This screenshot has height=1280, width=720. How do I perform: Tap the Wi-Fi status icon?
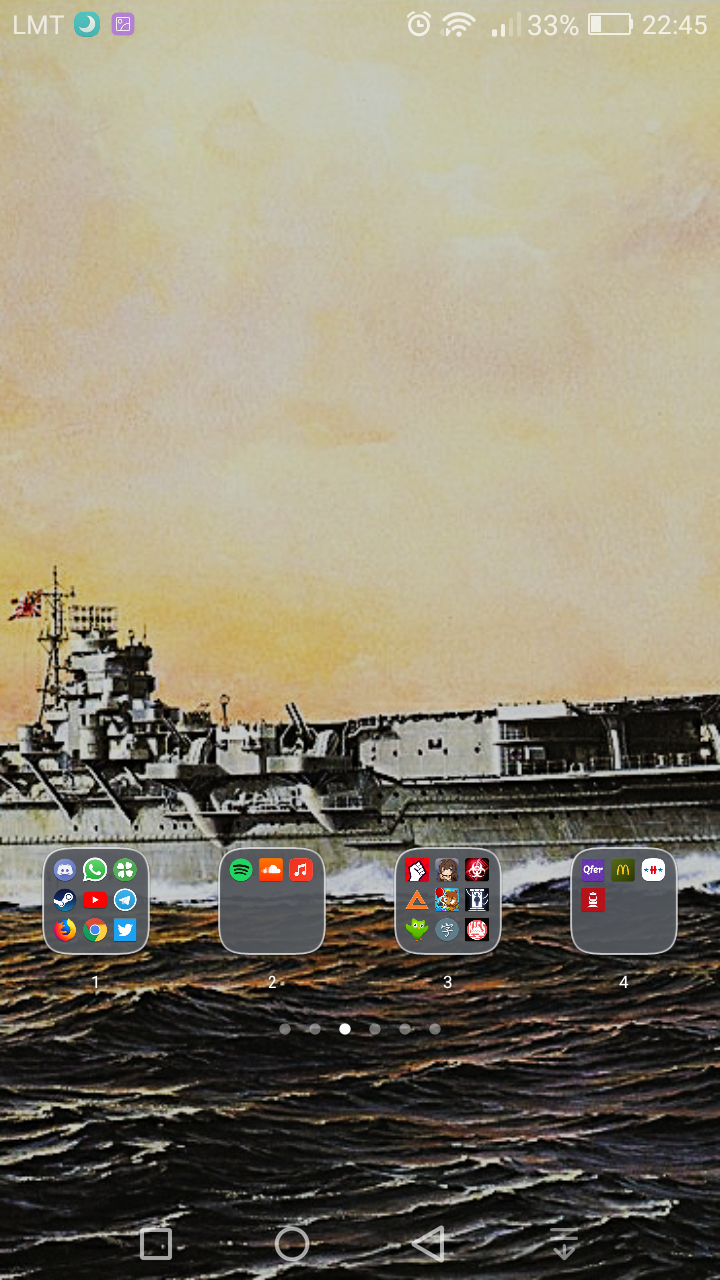(x=458, y=25)
